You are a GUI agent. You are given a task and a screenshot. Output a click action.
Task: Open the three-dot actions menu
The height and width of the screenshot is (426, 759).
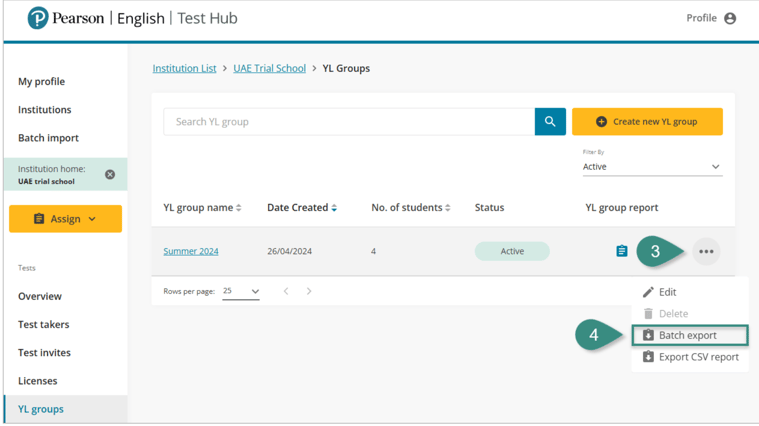[706, 252]
